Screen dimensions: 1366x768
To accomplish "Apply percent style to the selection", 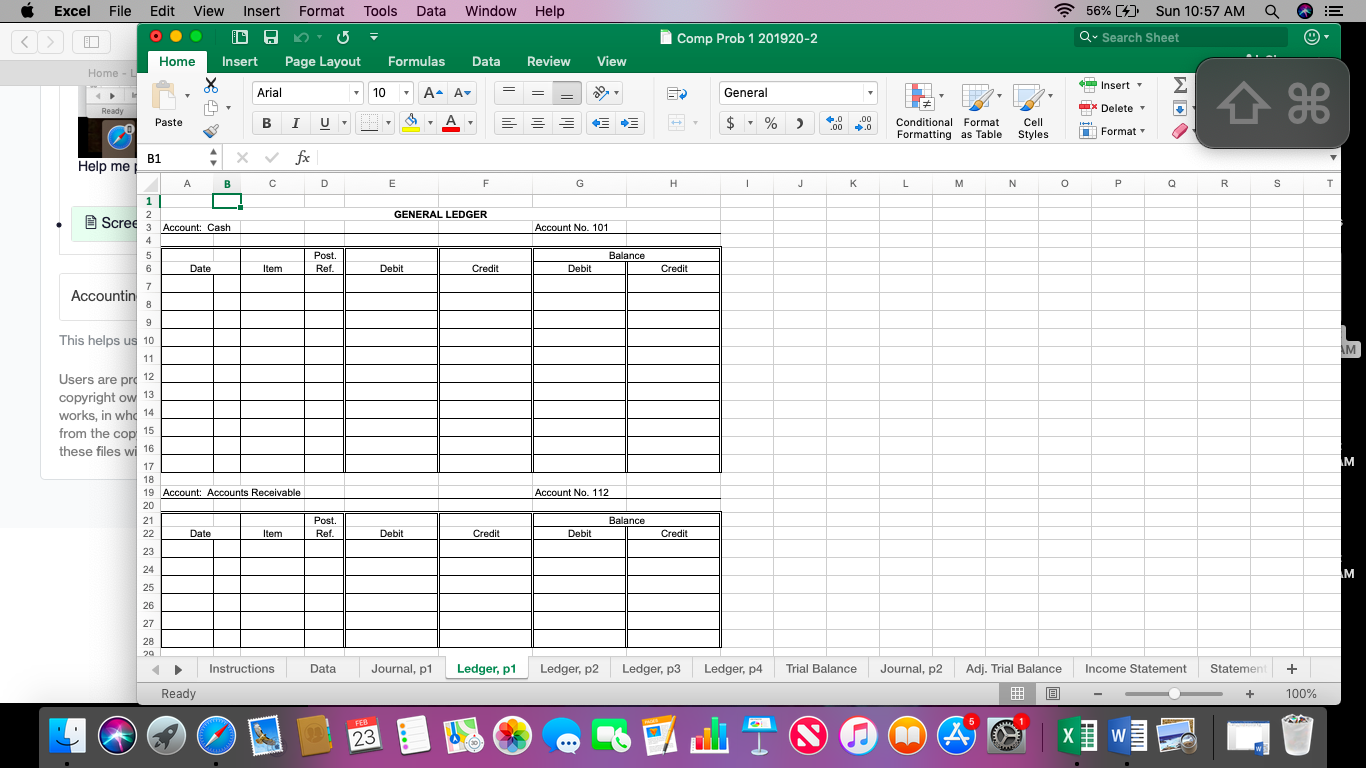I will pos(770,123).
